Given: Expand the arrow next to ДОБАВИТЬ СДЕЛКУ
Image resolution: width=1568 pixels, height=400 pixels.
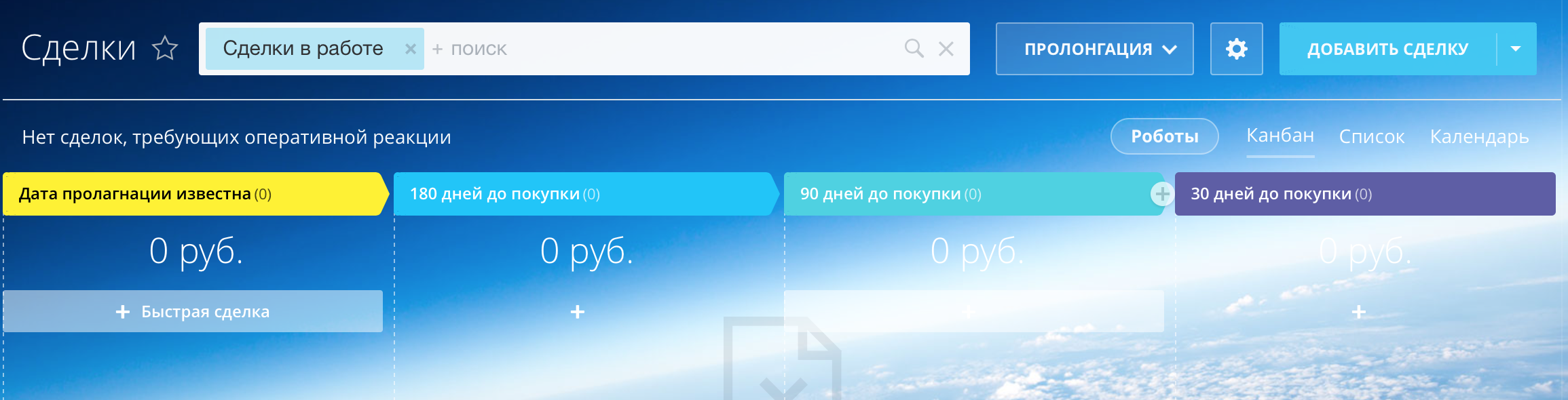Looking at the screenshot, I should [x=1516, y=49].
